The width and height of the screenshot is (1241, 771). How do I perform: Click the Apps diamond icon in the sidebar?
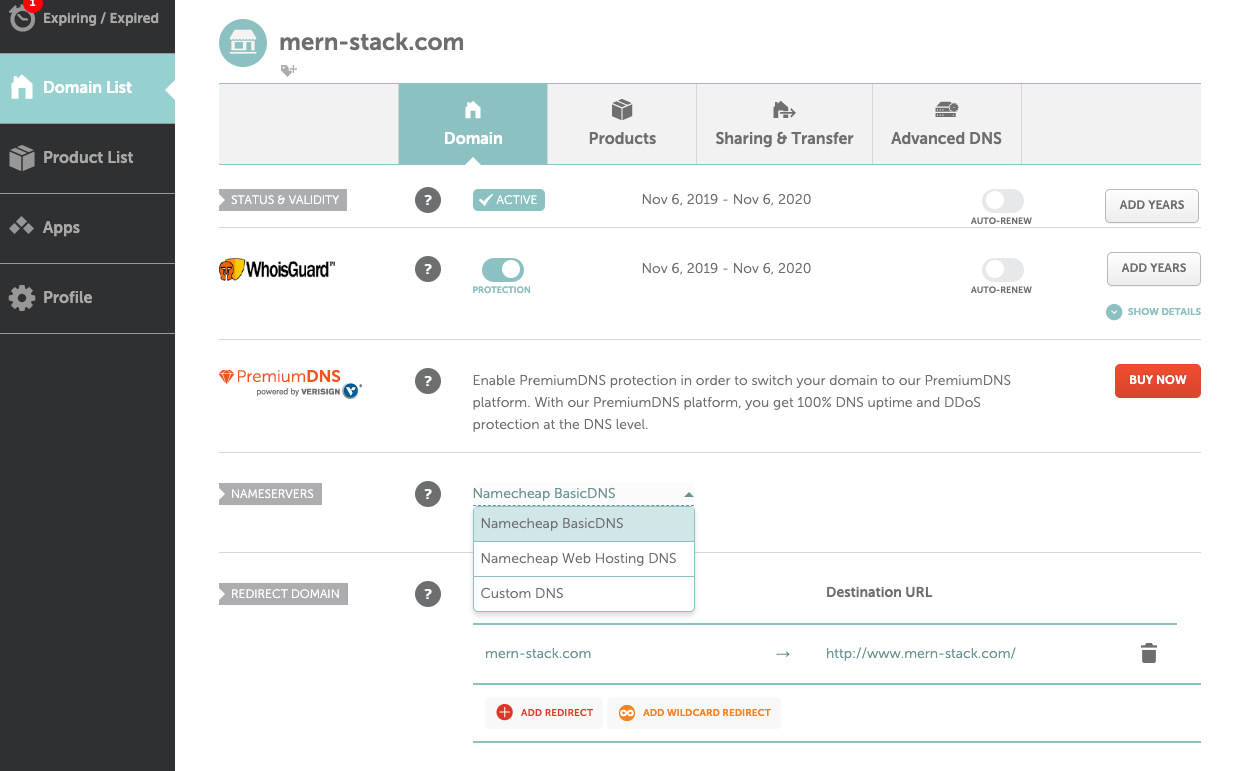(x=22, y=227)
